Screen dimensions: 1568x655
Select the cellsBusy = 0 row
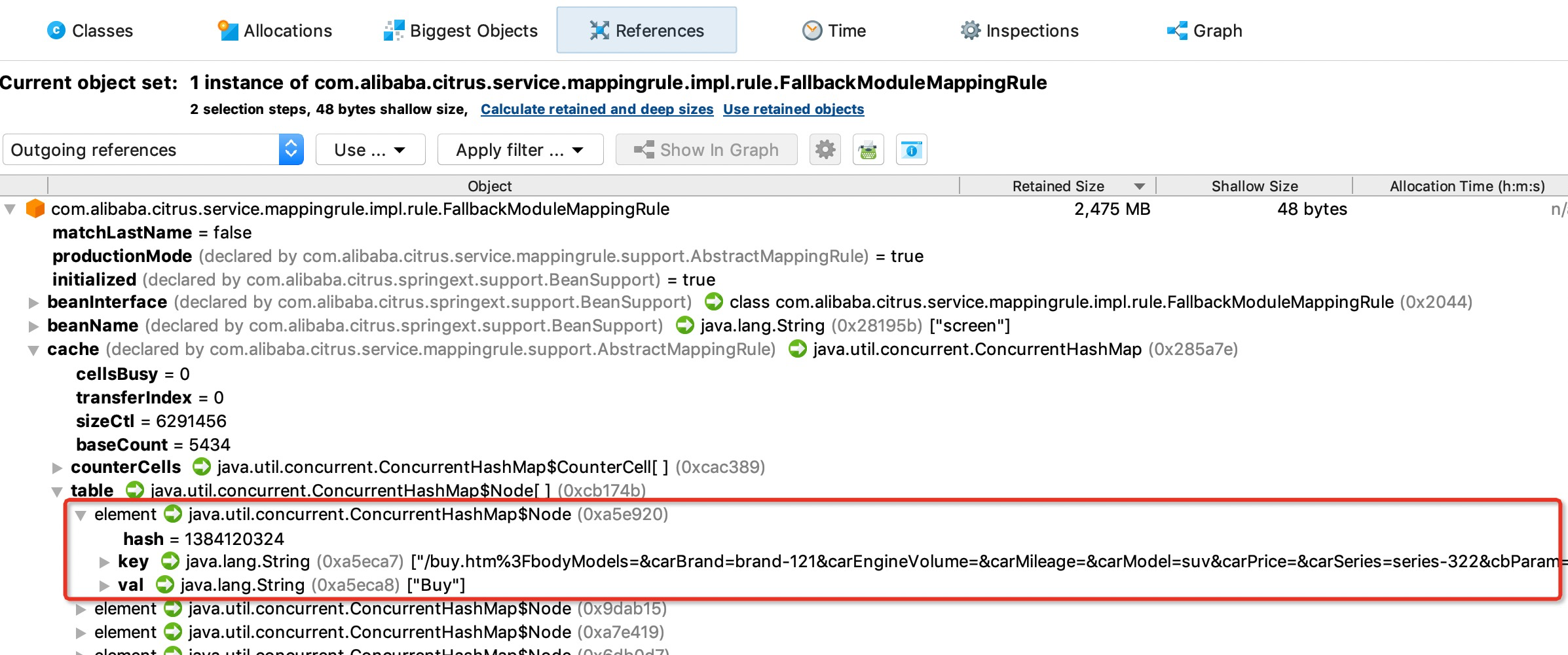133,374
